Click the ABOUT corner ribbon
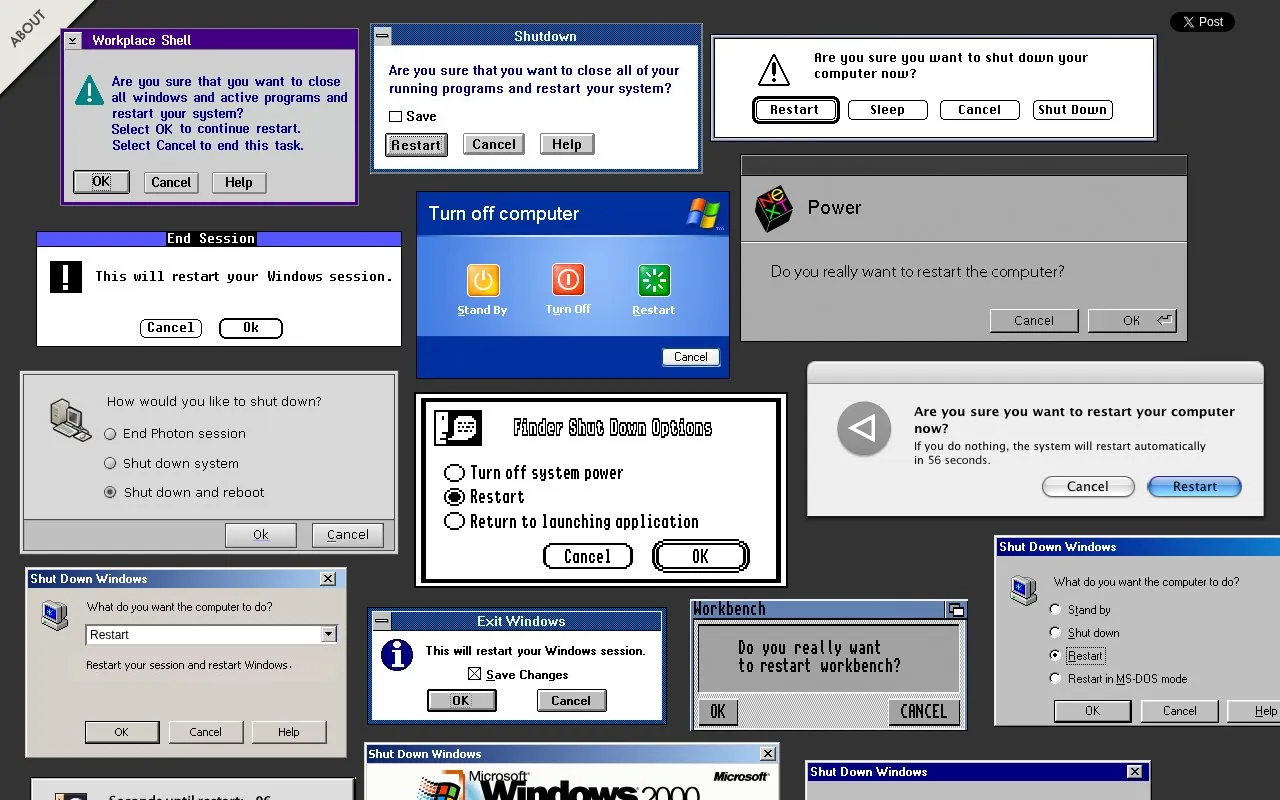This screenshot has width=1280, height=800. (x=27, y=28)
